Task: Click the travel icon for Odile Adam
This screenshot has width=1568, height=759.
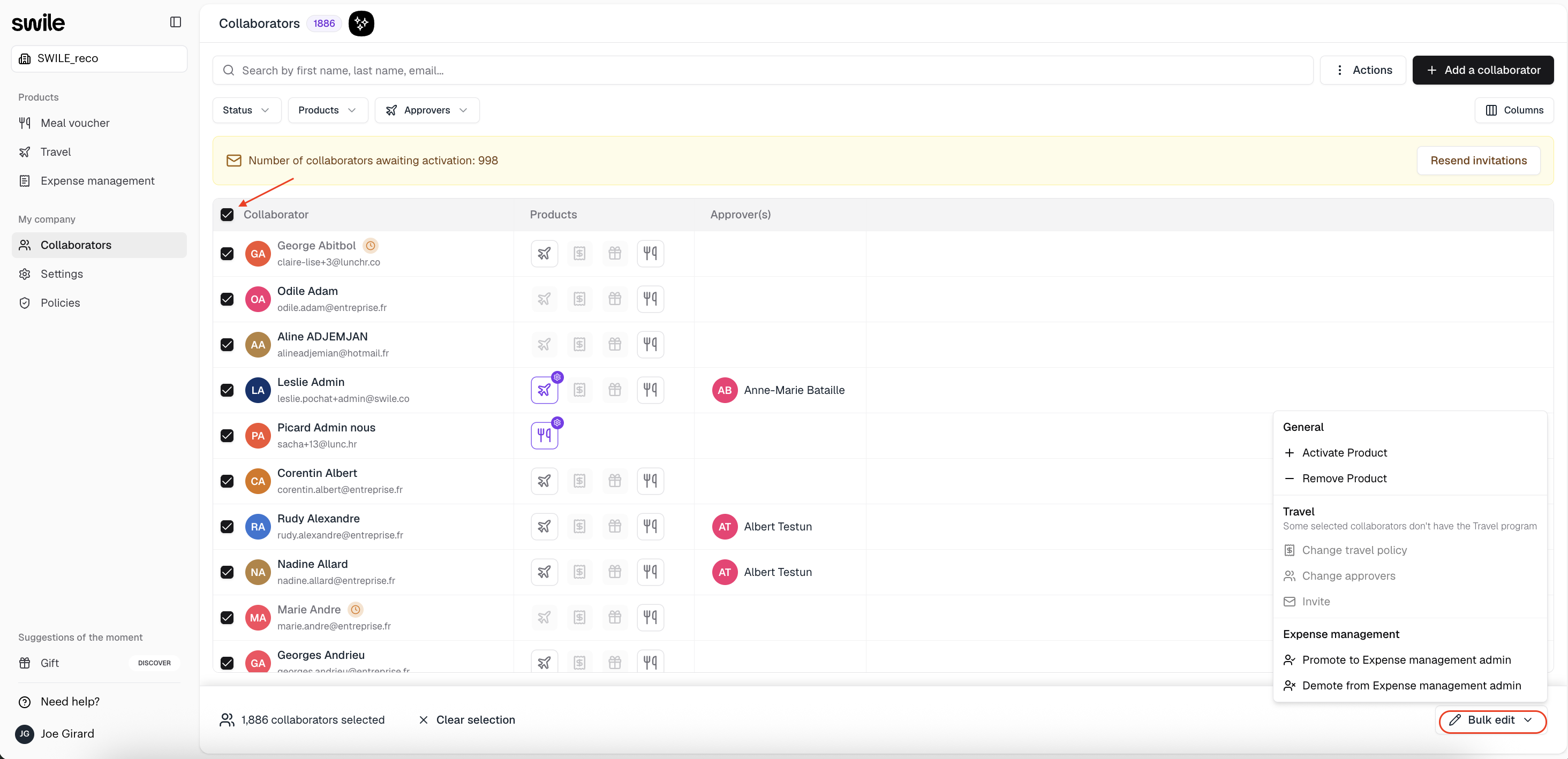Action: pos(544,299)
